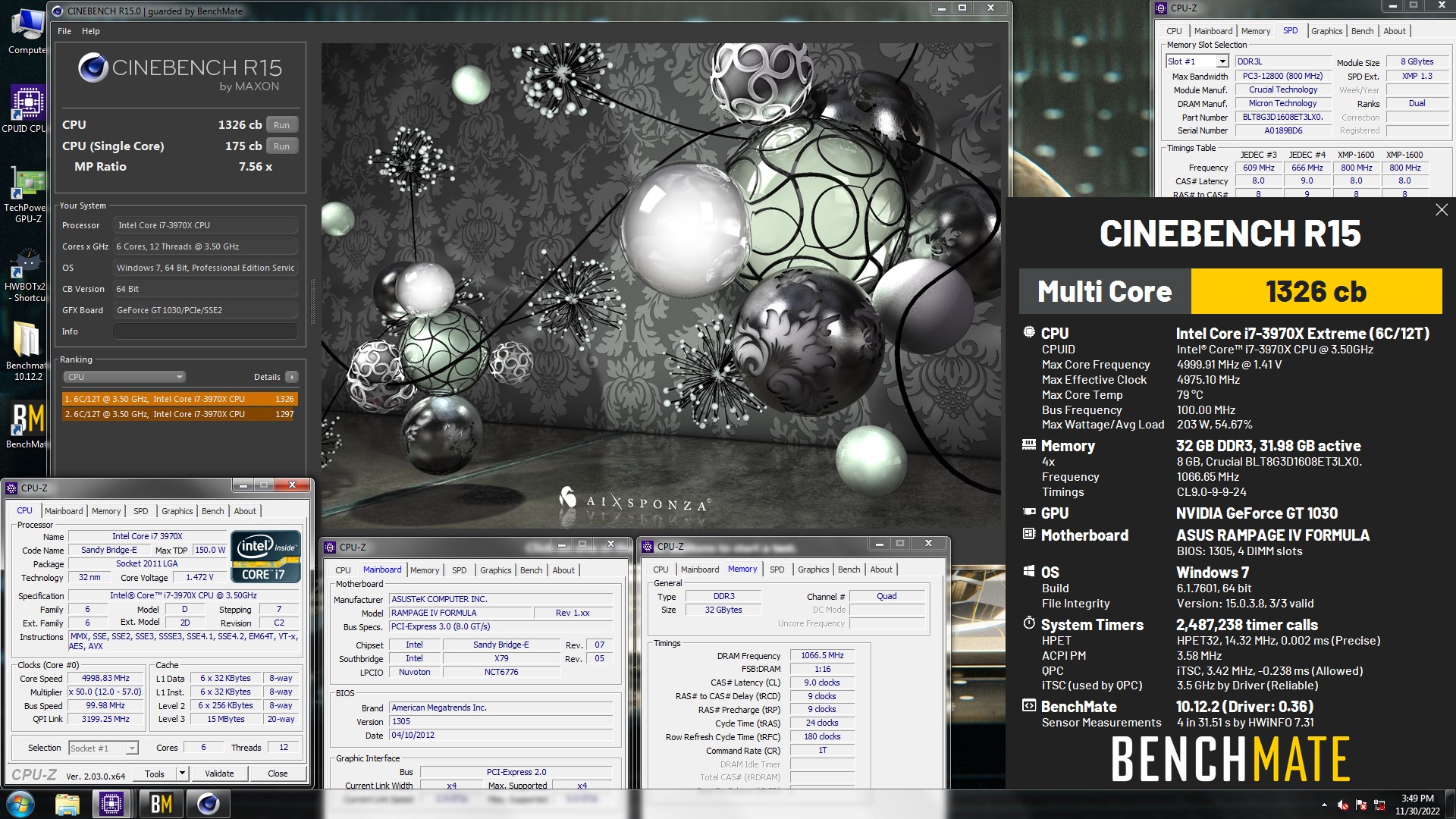Open the Tools dropdown arrow in CPU-Z

[182, 773]
